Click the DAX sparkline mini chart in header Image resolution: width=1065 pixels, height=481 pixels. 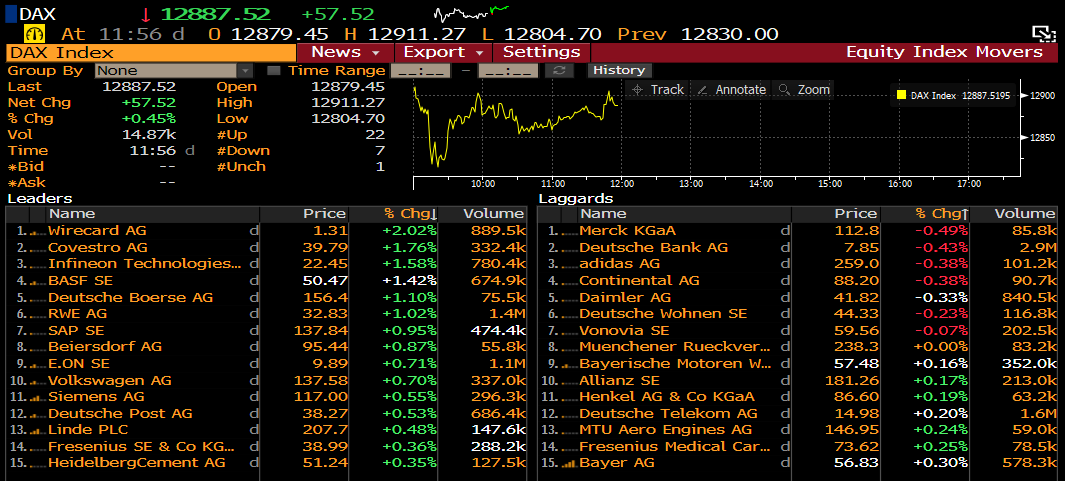click(472, 13)
